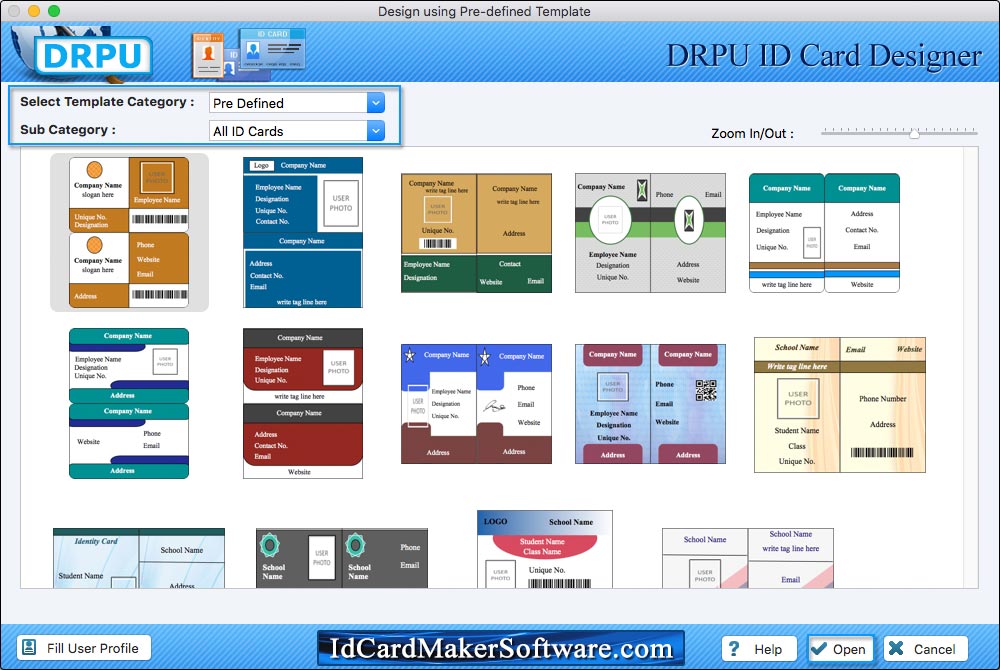Click the Zoom In/Out slider handle
Screen dimensions: 1000x670
click(914, 133)
